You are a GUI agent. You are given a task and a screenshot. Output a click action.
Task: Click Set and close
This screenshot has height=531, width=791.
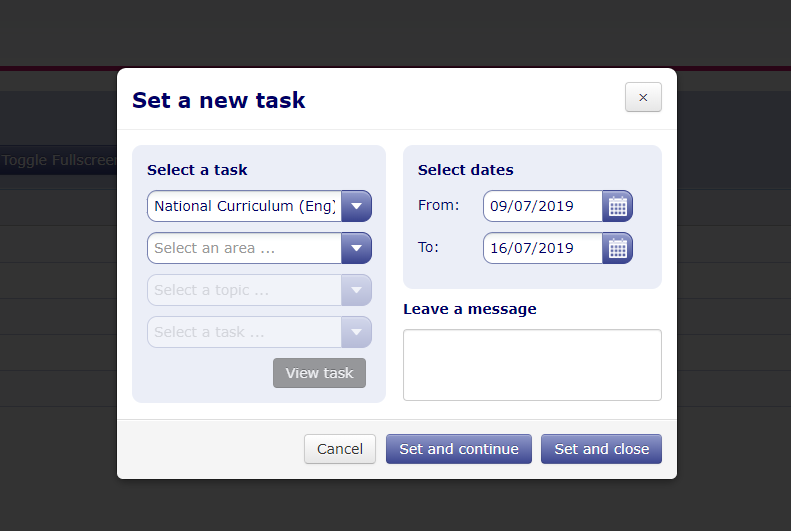pos(601,449)
